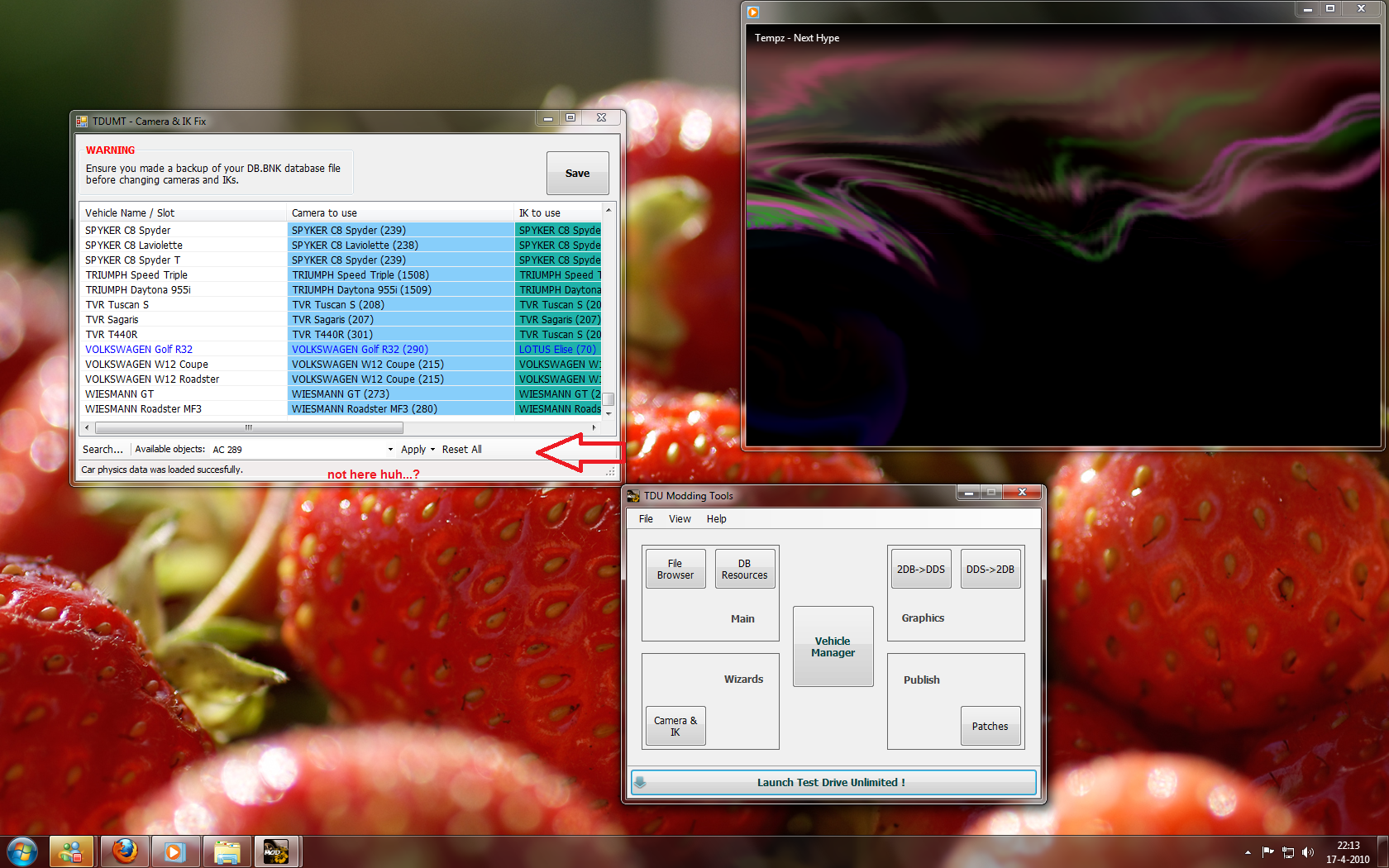Open the View menu

(x=680, y=519)
